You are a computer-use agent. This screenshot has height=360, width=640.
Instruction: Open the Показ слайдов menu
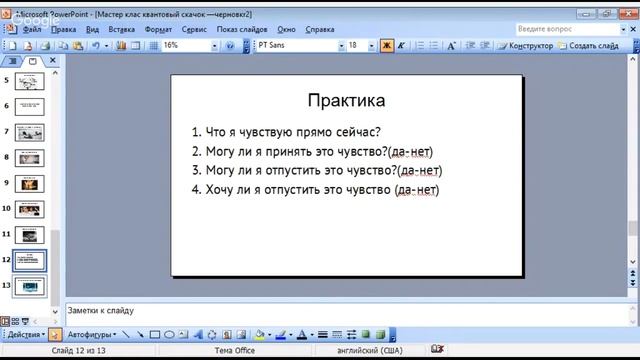tap(242, 29)
